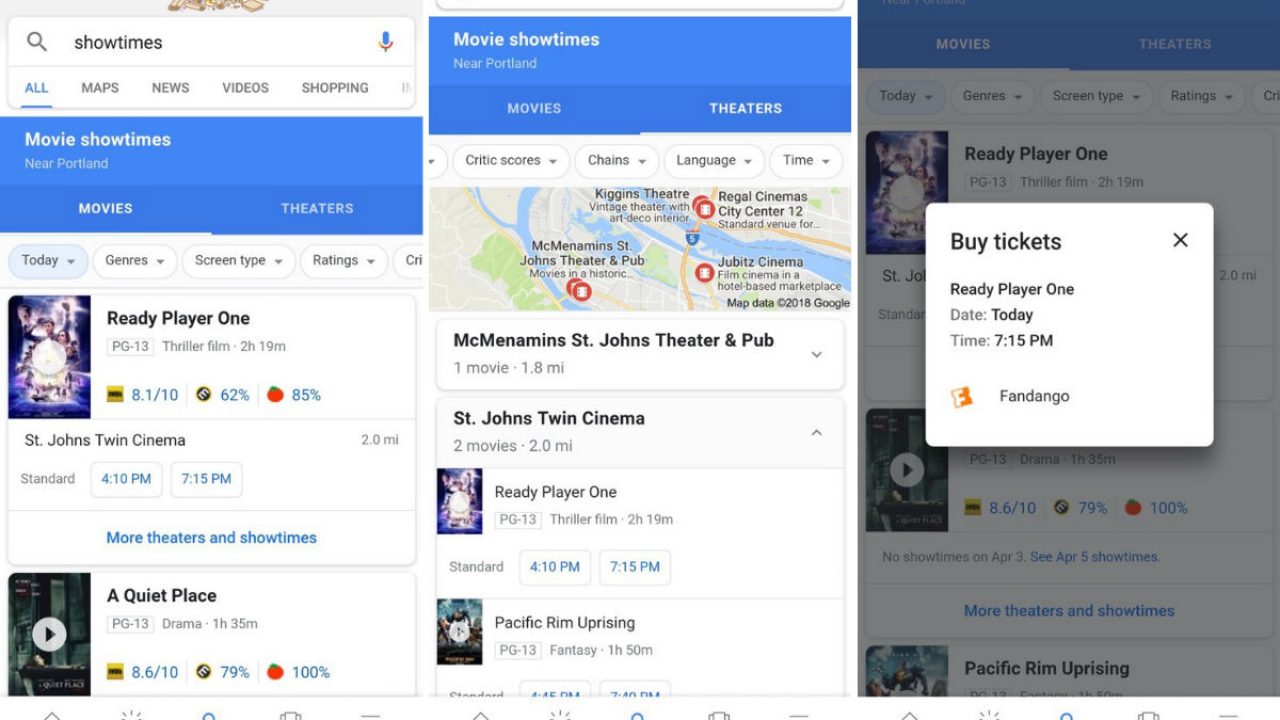Open the VIDEOS search tab
Screen dimensions: 1280x720
coord(245,88)
